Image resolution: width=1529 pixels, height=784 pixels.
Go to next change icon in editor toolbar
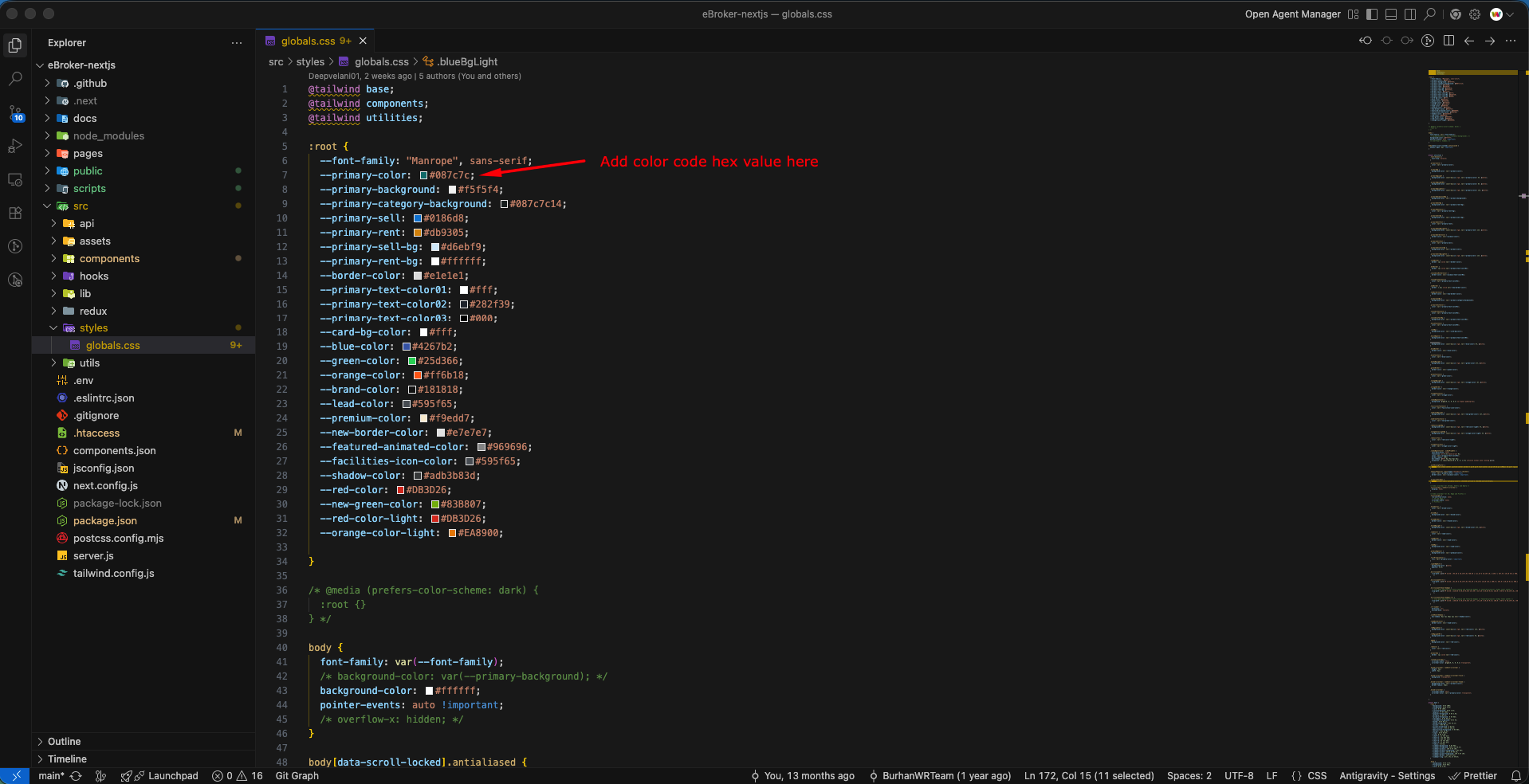point(1407,41)
